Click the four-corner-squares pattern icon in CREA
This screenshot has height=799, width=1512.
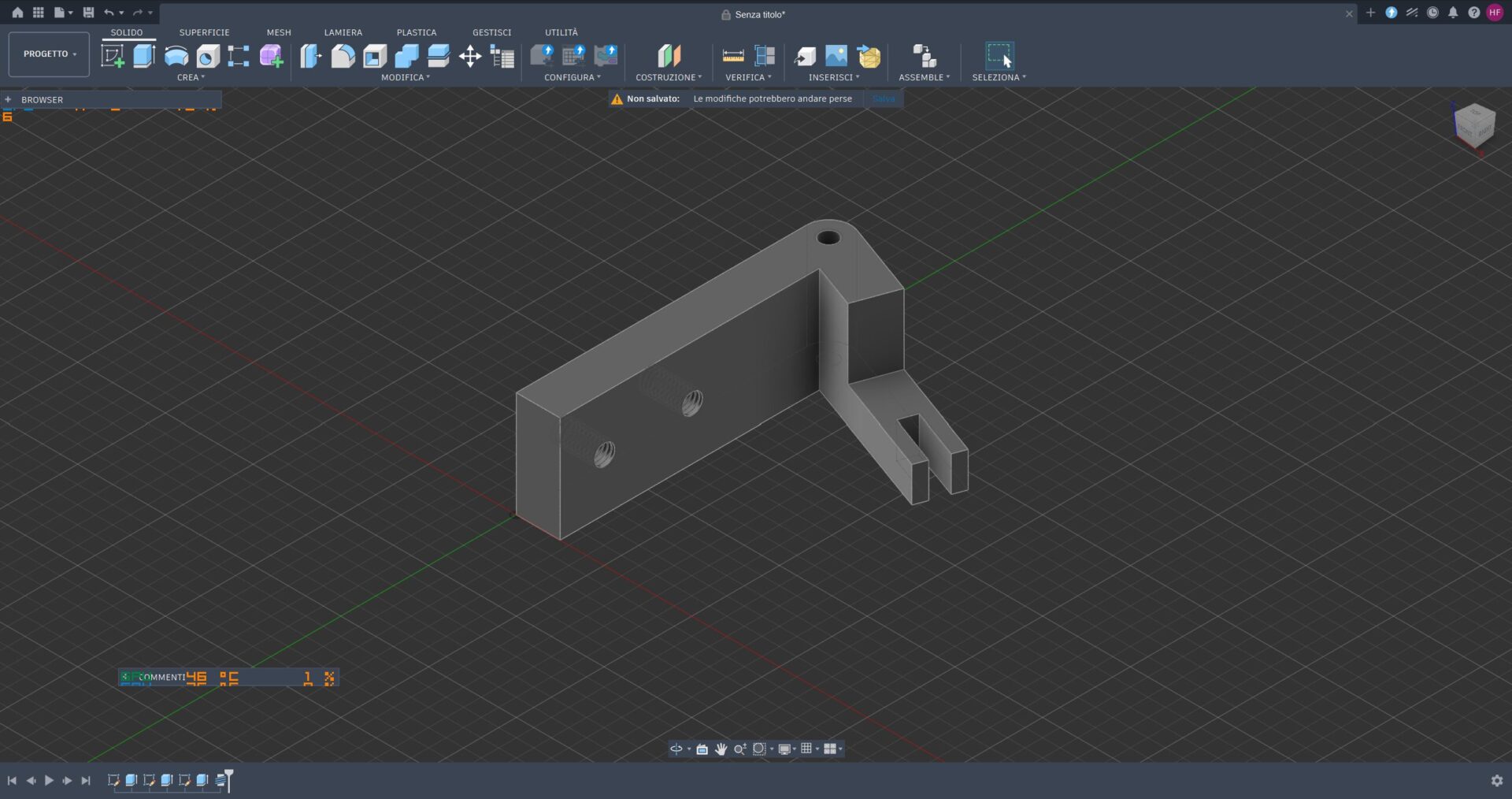point(239,56)
